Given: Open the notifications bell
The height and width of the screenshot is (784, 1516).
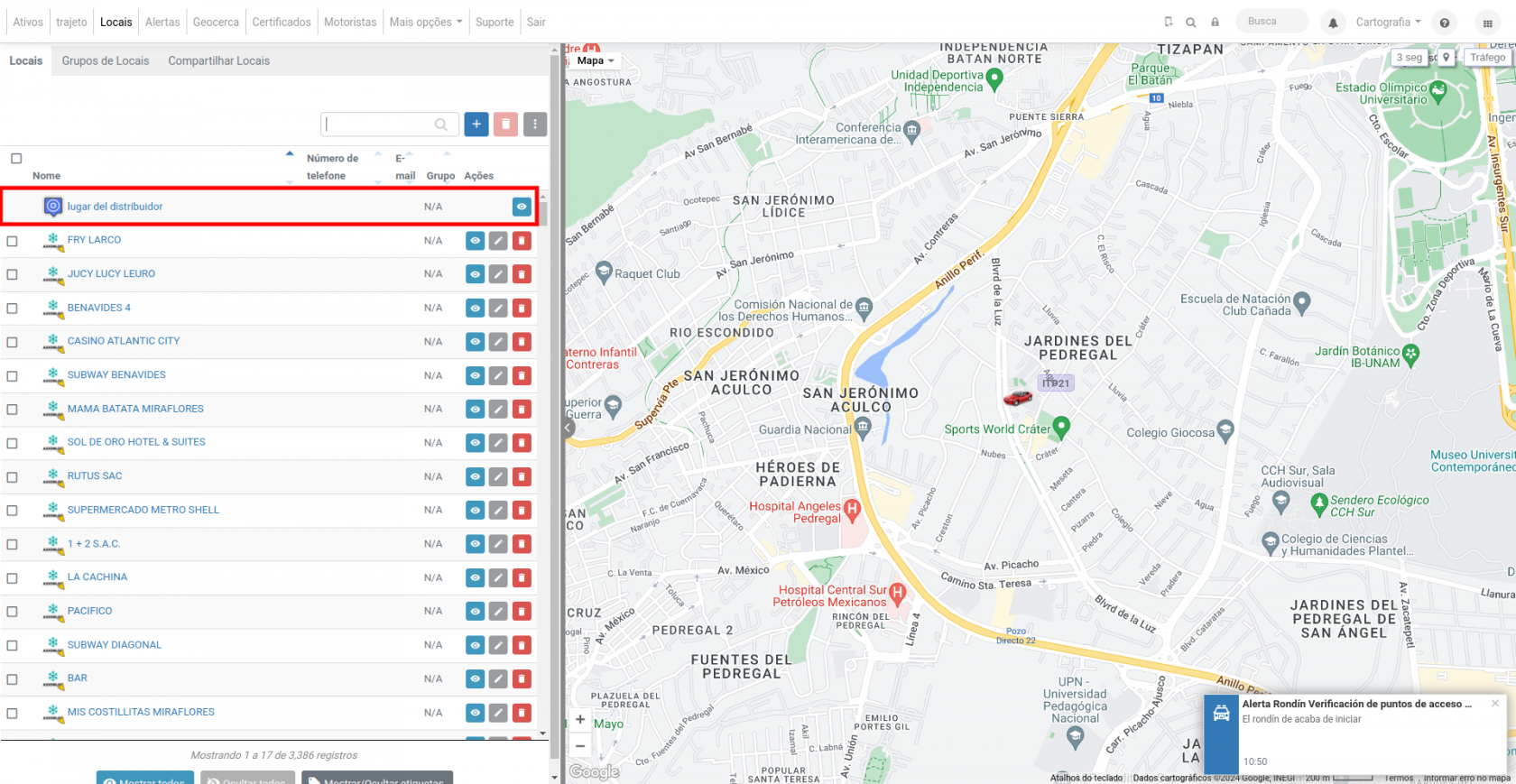Looking at the screenshot, I should tap(1333, 23).
